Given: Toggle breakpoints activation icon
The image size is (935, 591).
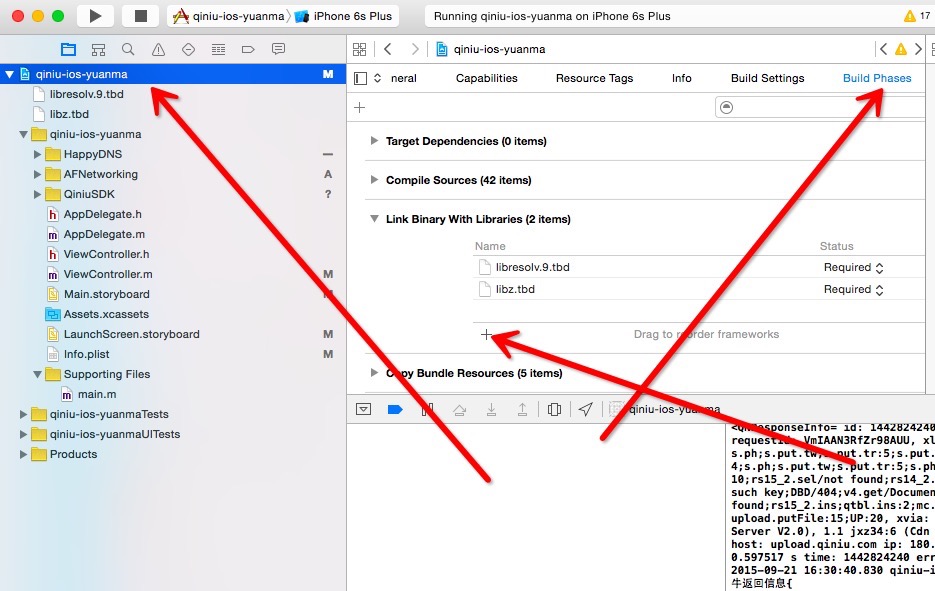Looking at the screenshot, I should (x=395, y=409).
